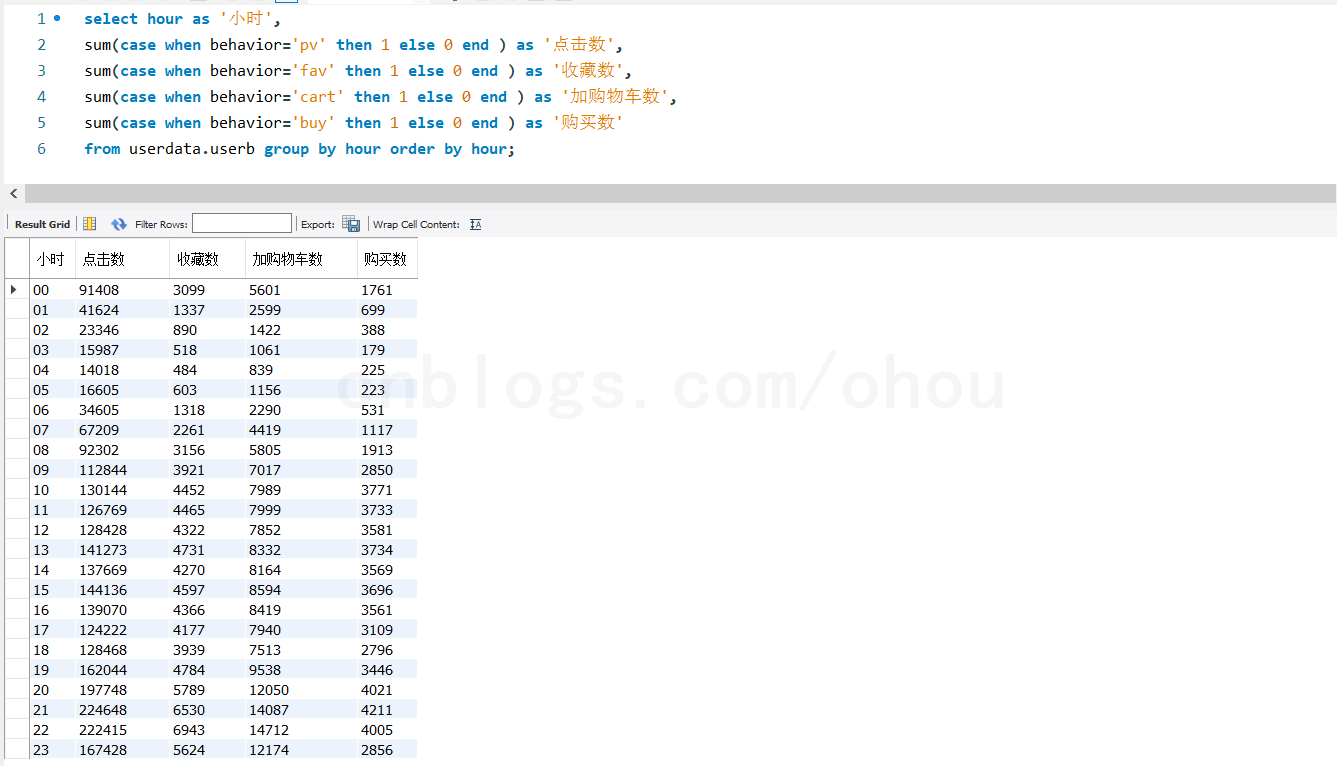The image size is (1337, 766).
Task: Select cell 6530 in row 21
Action: point(208,710)
